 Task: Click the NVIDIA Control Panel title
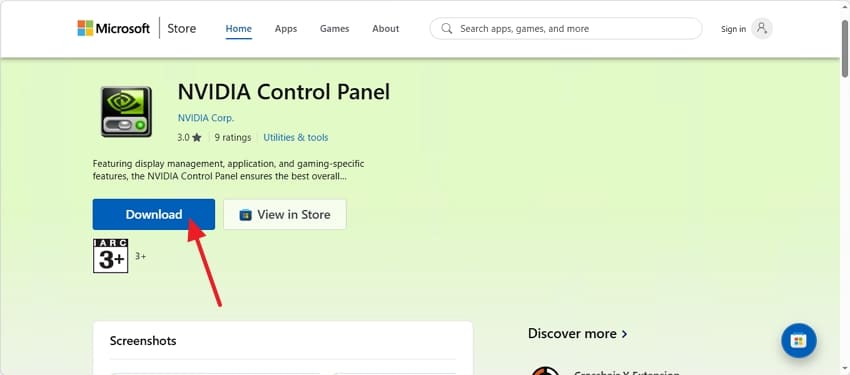(284, 92)
